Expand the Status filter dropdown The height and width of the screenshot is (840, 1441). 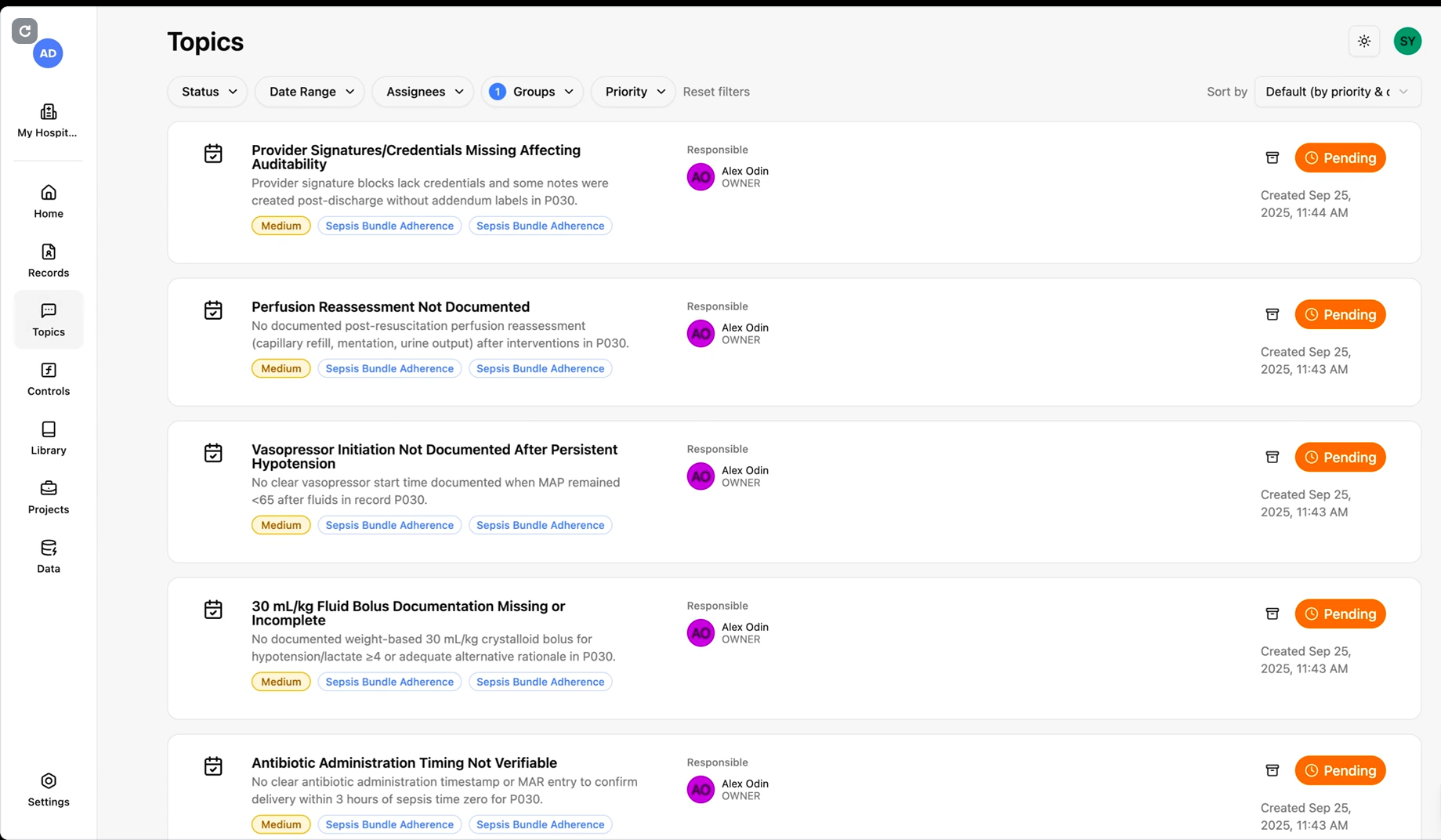[208, 92]
